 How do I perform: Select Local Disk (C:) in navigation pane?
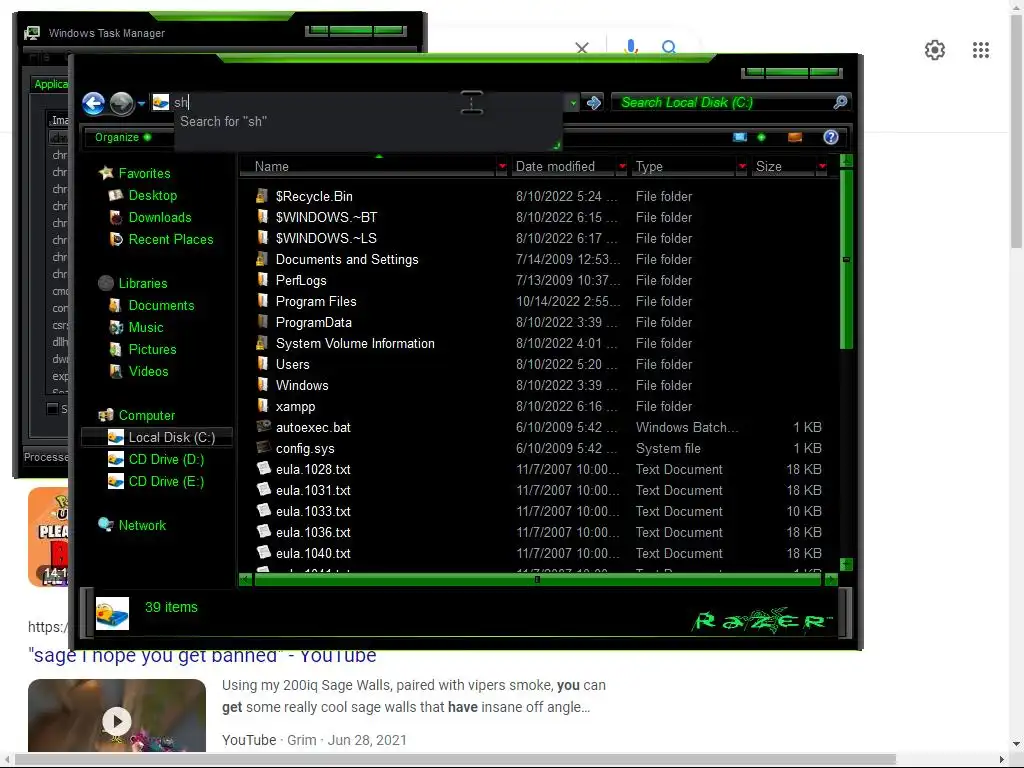[171, 437]
